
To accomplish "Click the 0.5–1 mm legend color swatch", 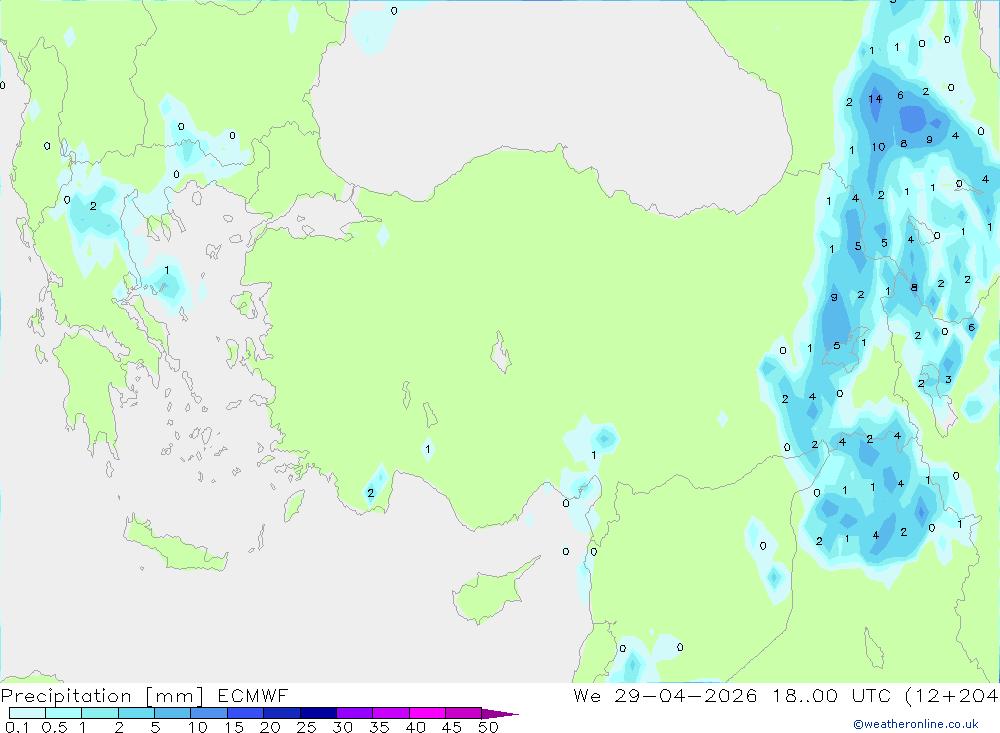I will 63,713.
